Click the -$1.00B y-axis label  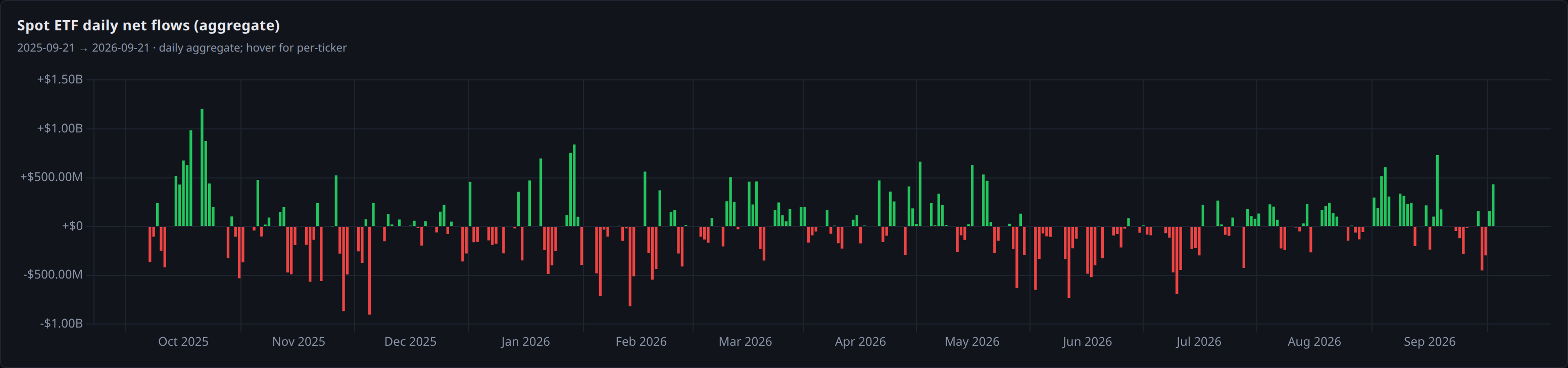(62, 323)
